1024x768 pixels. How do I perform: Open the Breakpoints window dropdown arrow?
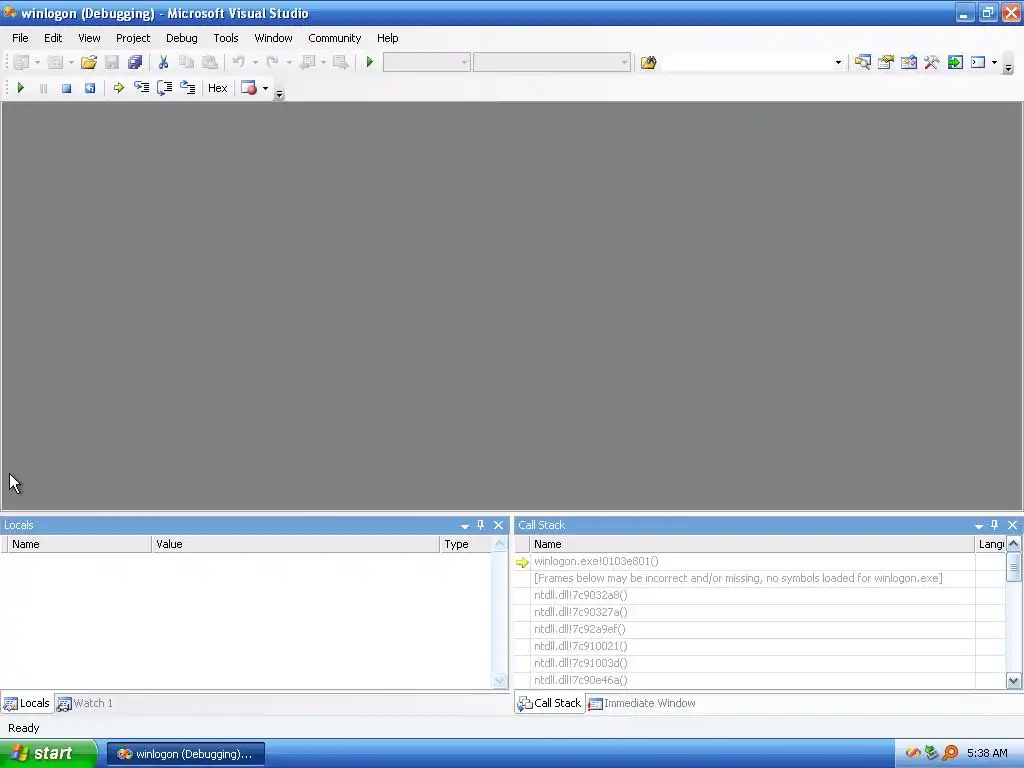coord(265,88)
